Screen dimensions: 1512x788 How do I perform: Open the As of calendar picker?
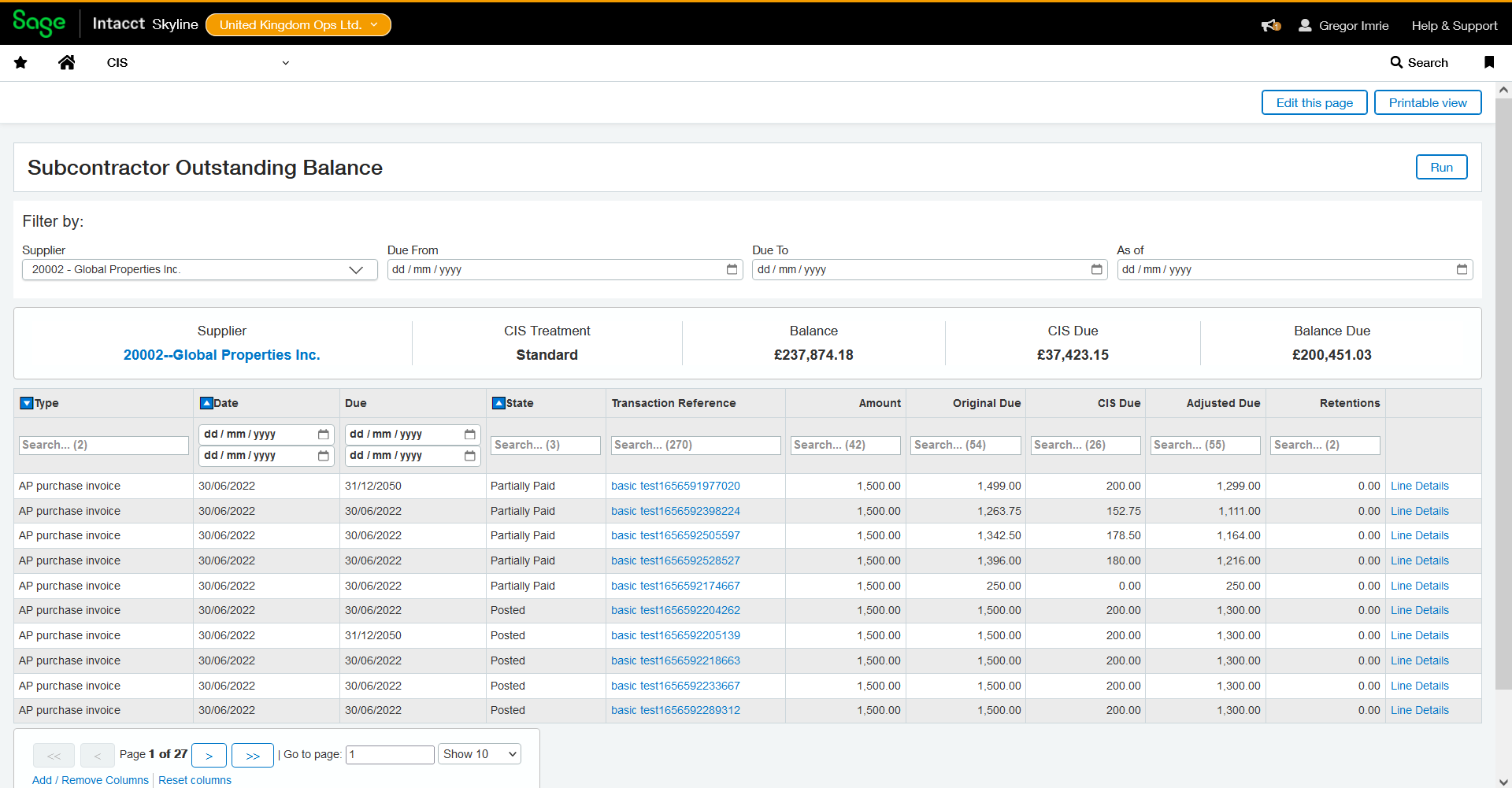[1462, 269]
